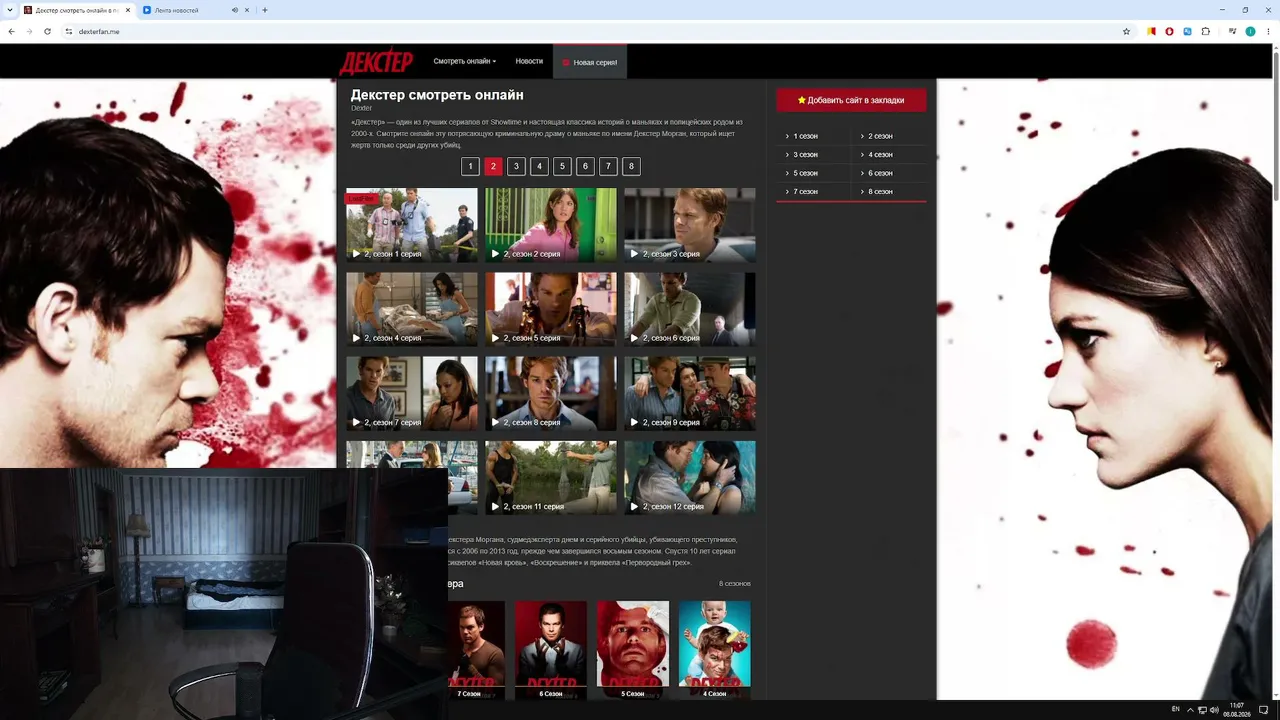Viewport: 1280px width, 720px height.
Task: Open site information icon in address bar
Action: [x=69, y=31]
